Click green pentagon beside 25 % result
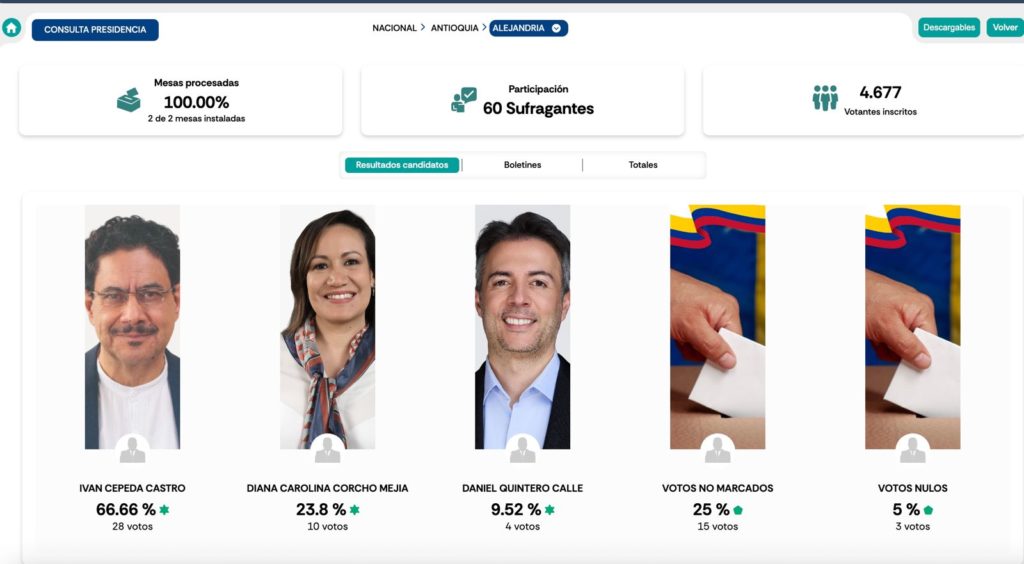 pyautogui.click(x=738, y=510)
